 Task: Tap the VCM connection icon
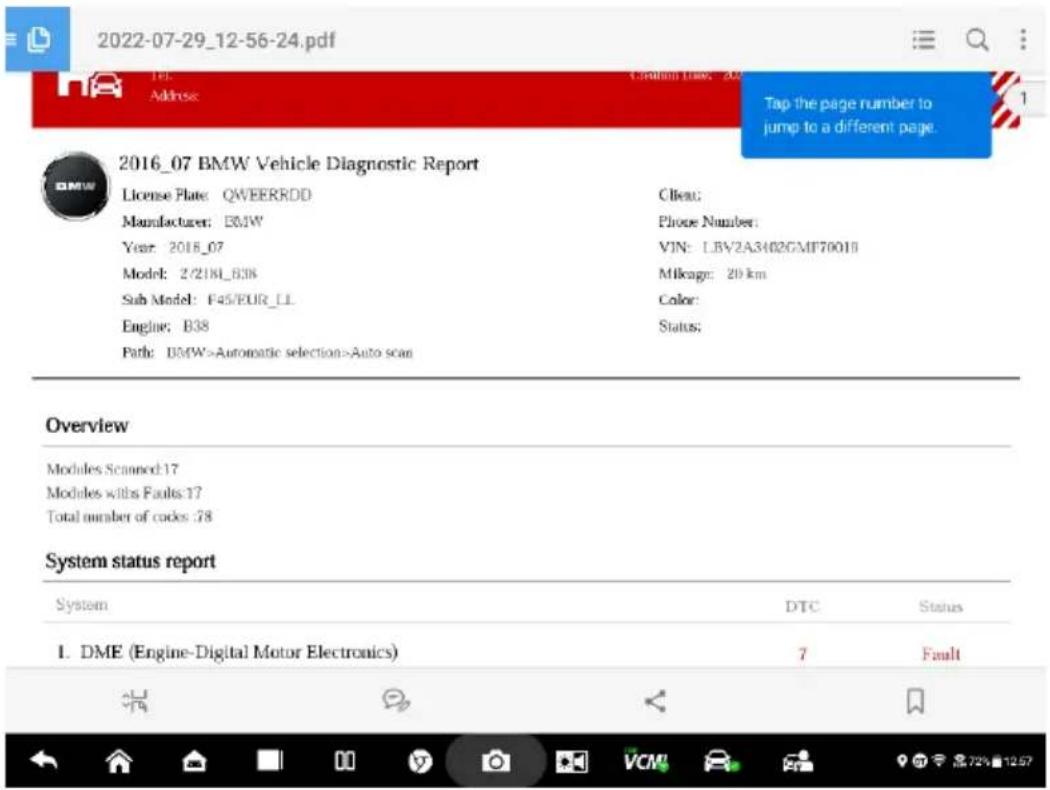(x=646, y=761)
